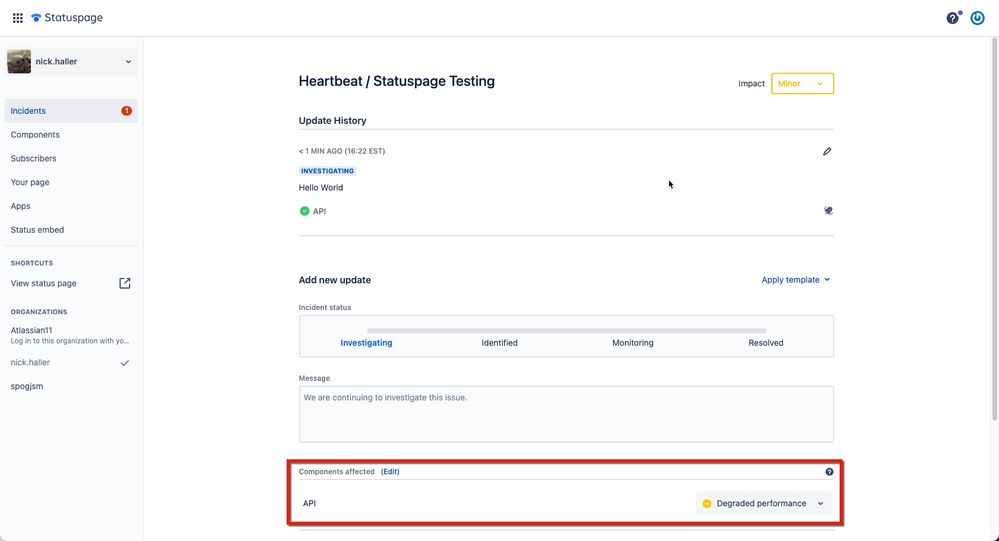Select Your page in the sidebar
This screenshot has height=541, width=999.
pos(30,182)
